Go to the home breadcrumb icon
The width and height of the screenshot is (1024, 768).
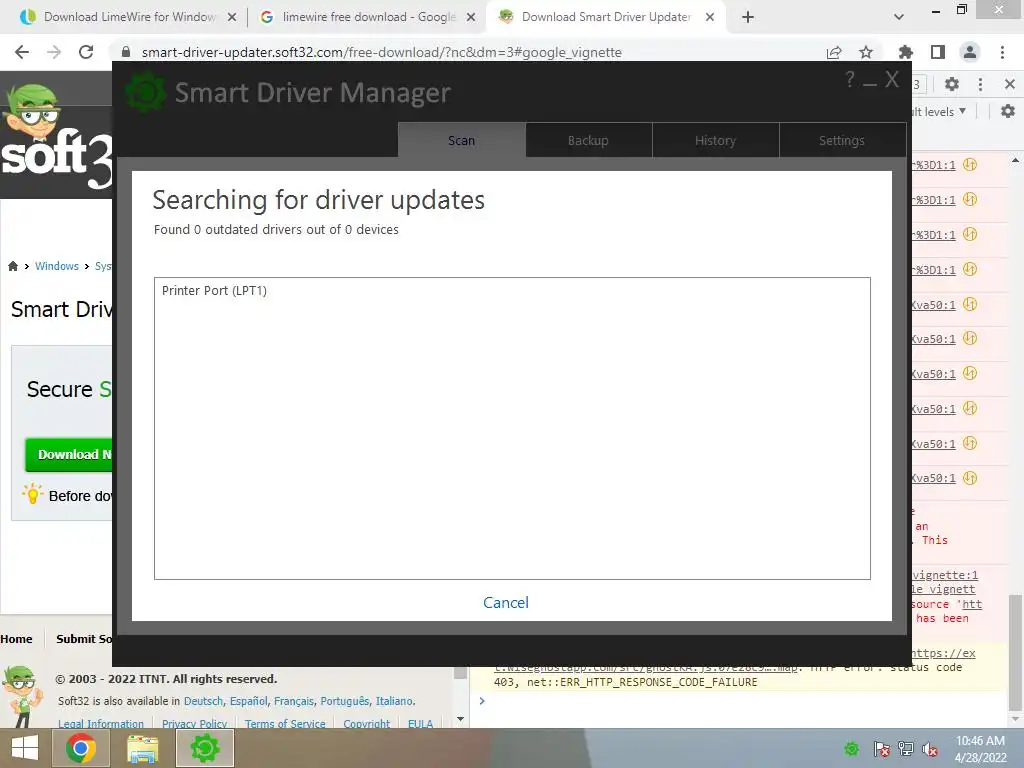click(x=13, y=266)
